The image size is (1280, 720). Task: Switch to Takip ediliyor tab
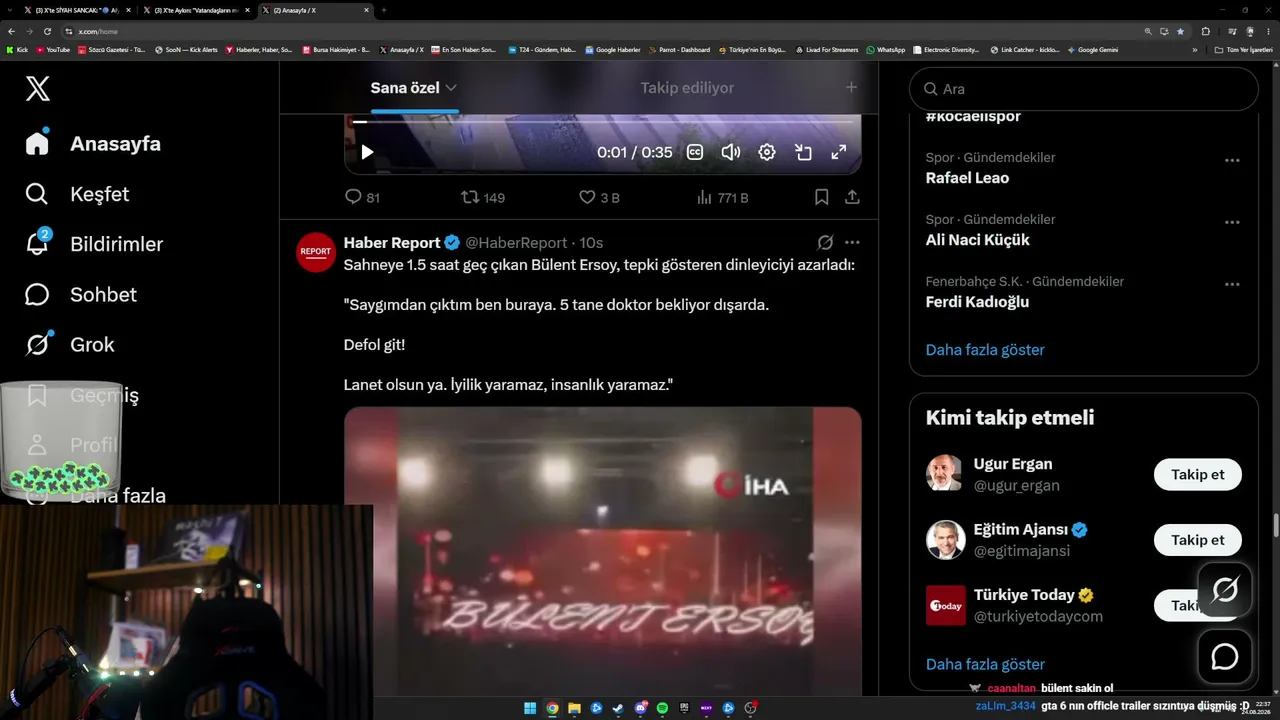tap(687, 88)
